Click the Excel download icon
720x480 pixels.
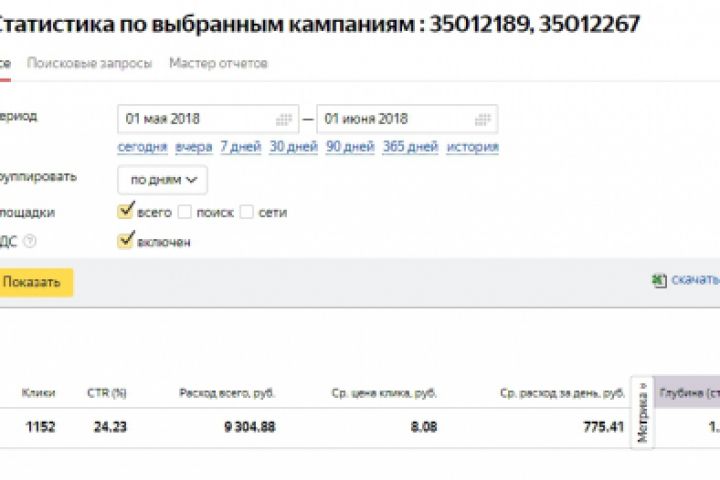click(x=659, y=281)
